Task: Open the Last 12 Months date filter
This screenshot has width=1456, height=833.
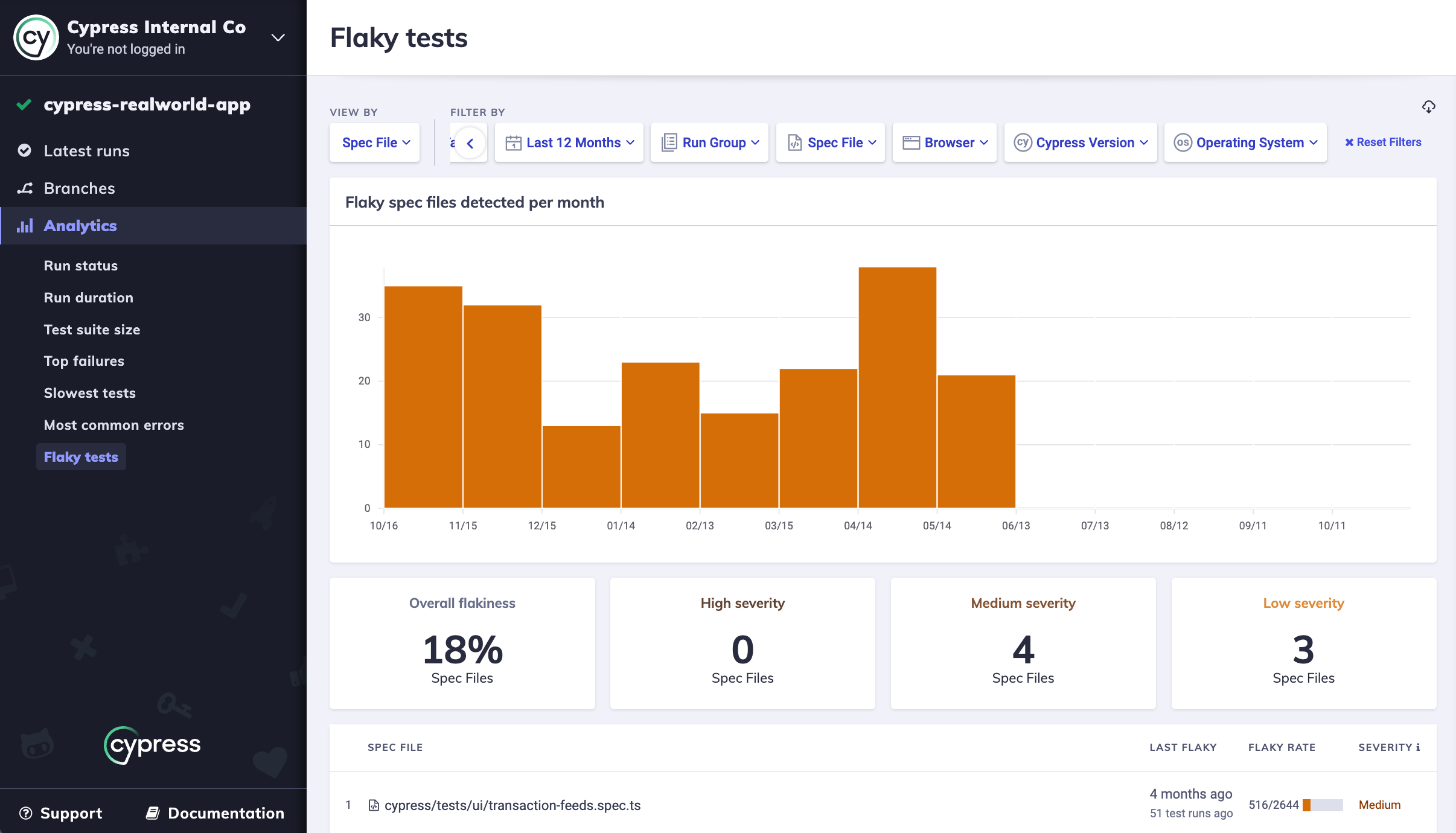Action: [x=569, y=142]
